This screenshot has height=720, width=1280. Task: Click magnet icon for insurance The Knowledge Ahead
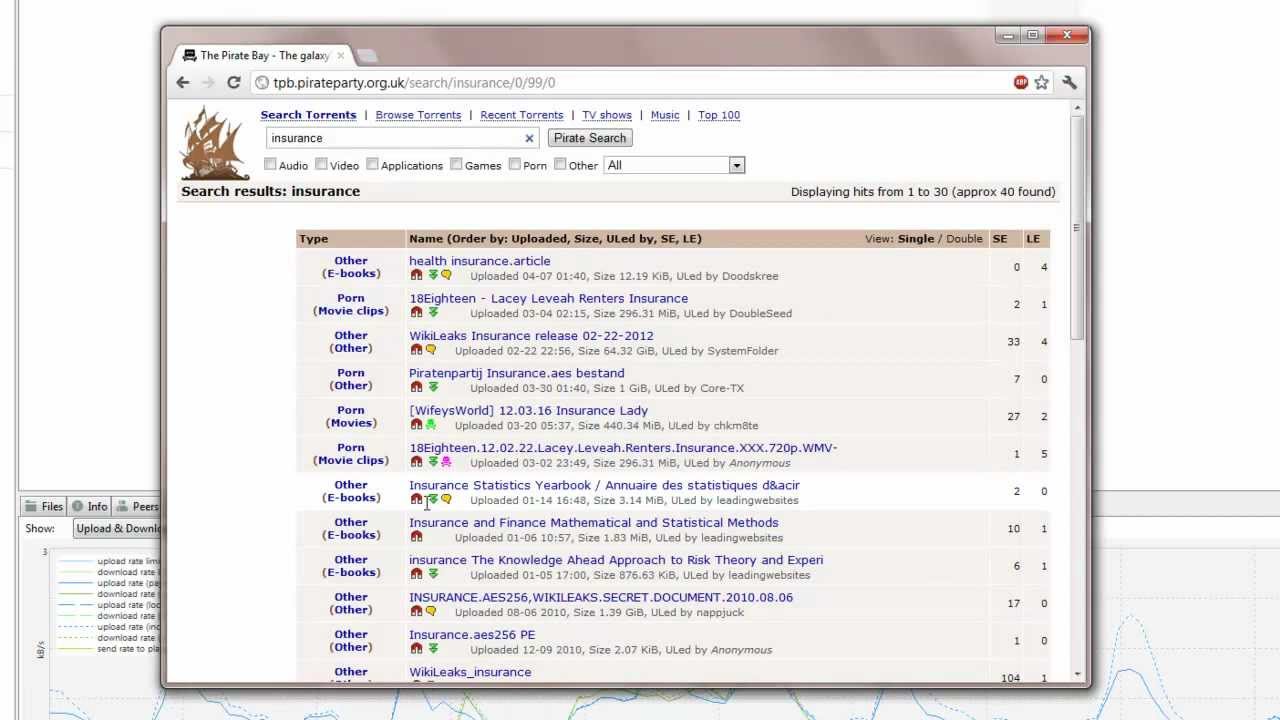(x=416, y=574)
